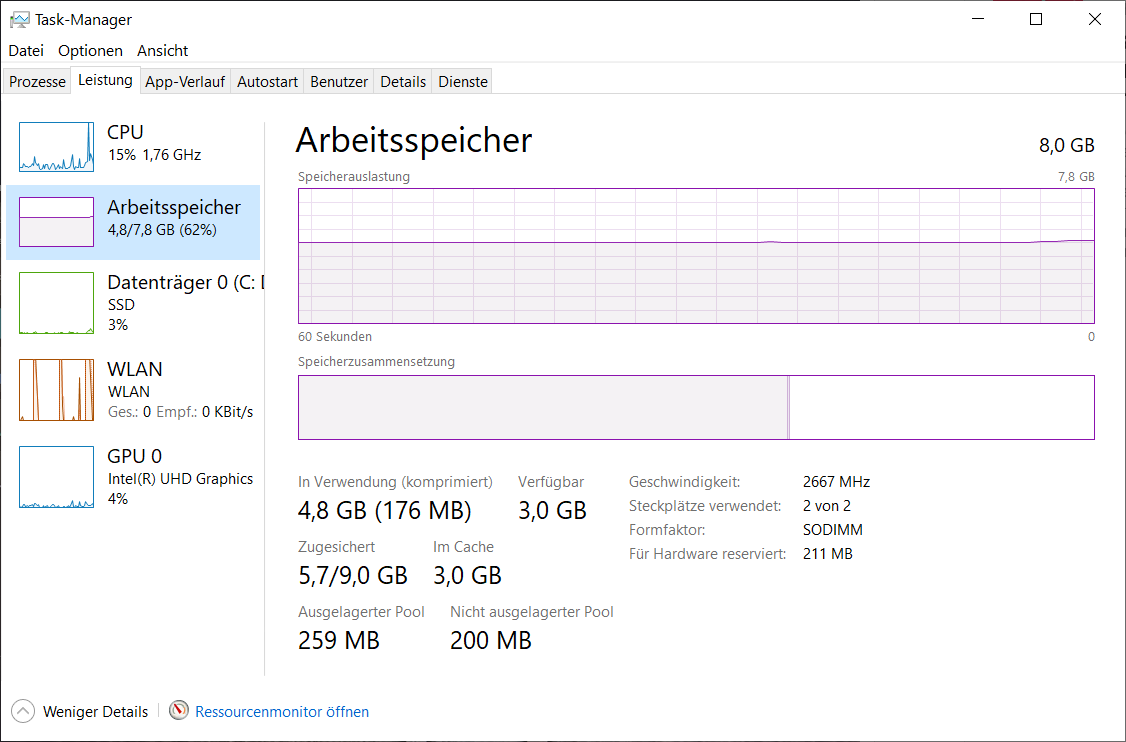1126x742 pixels.
Task: Collapse view with Weniger Details arrow
Action: 22,711
